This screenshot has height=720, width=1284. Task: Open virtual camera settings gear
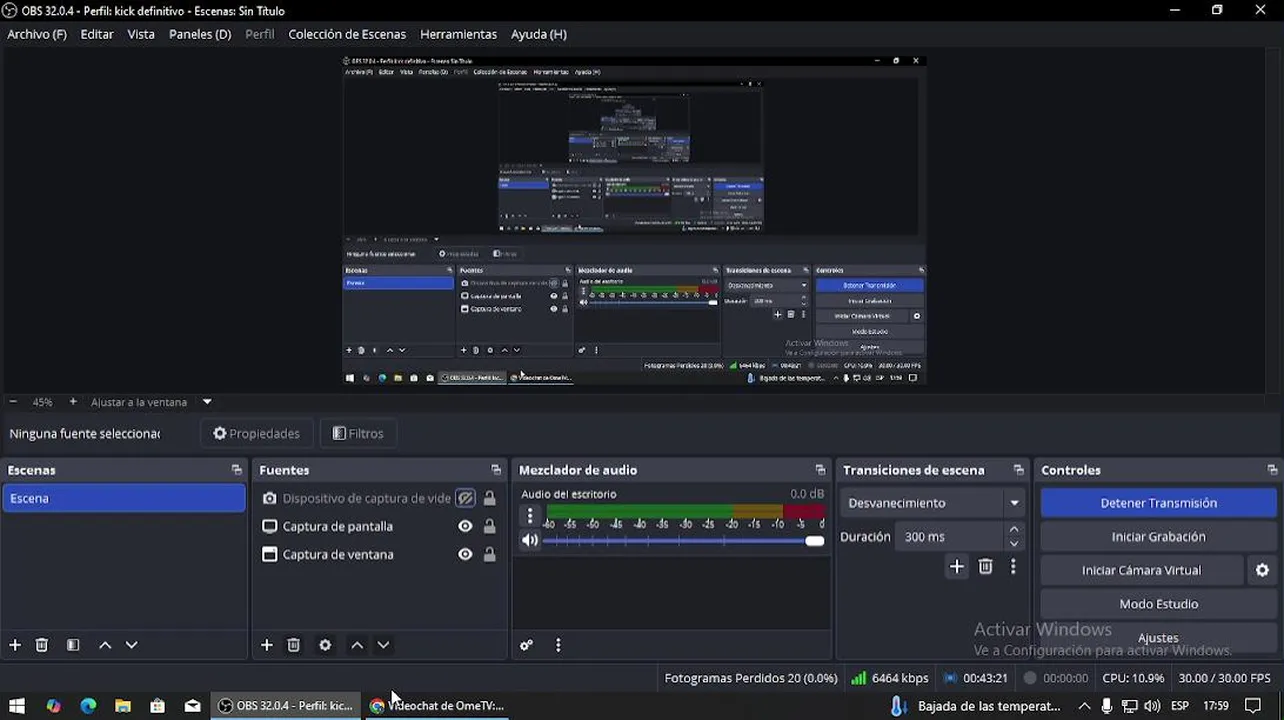coord(1262,570)
